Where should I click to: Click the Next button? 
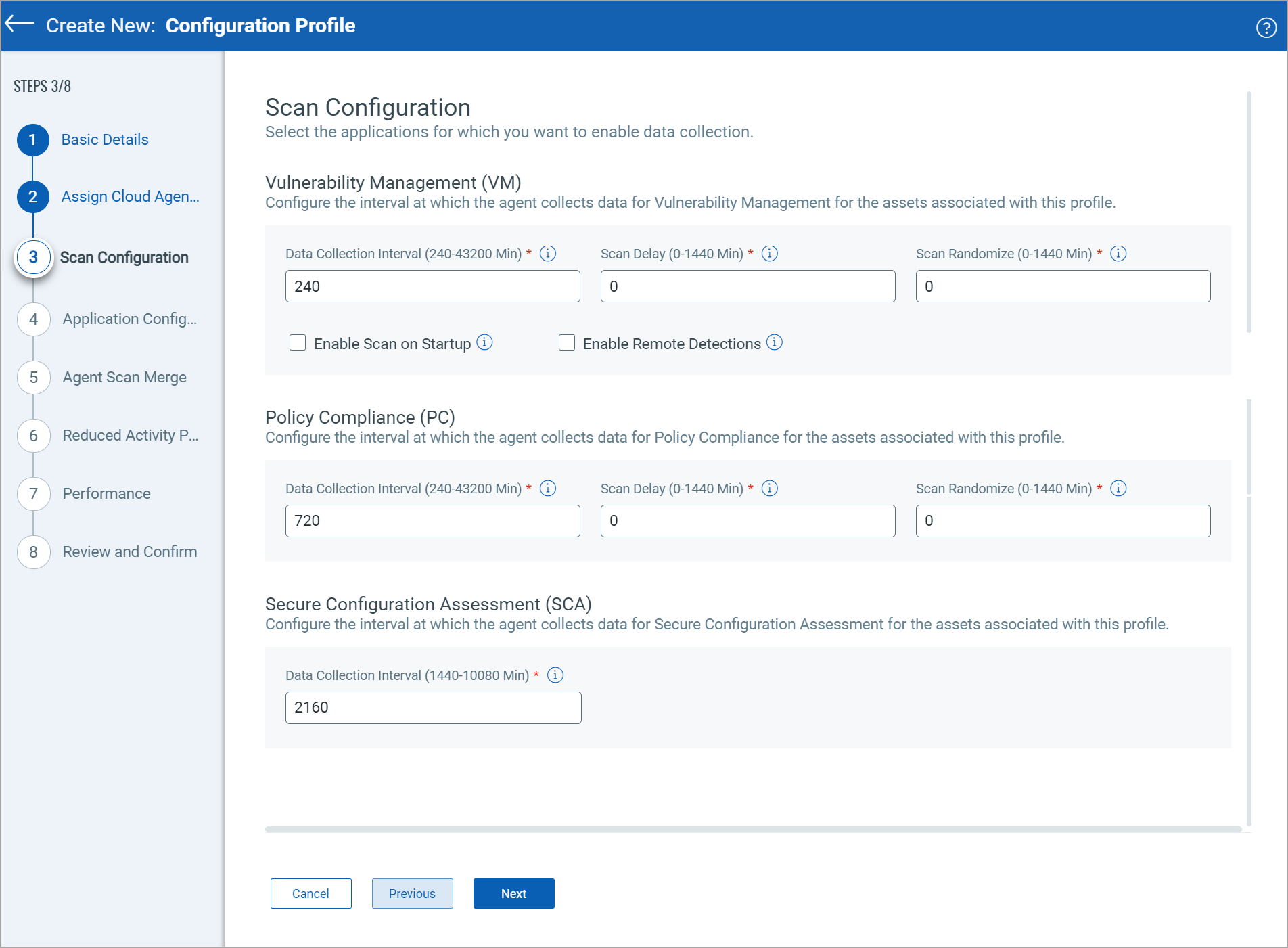coord(514,893)
